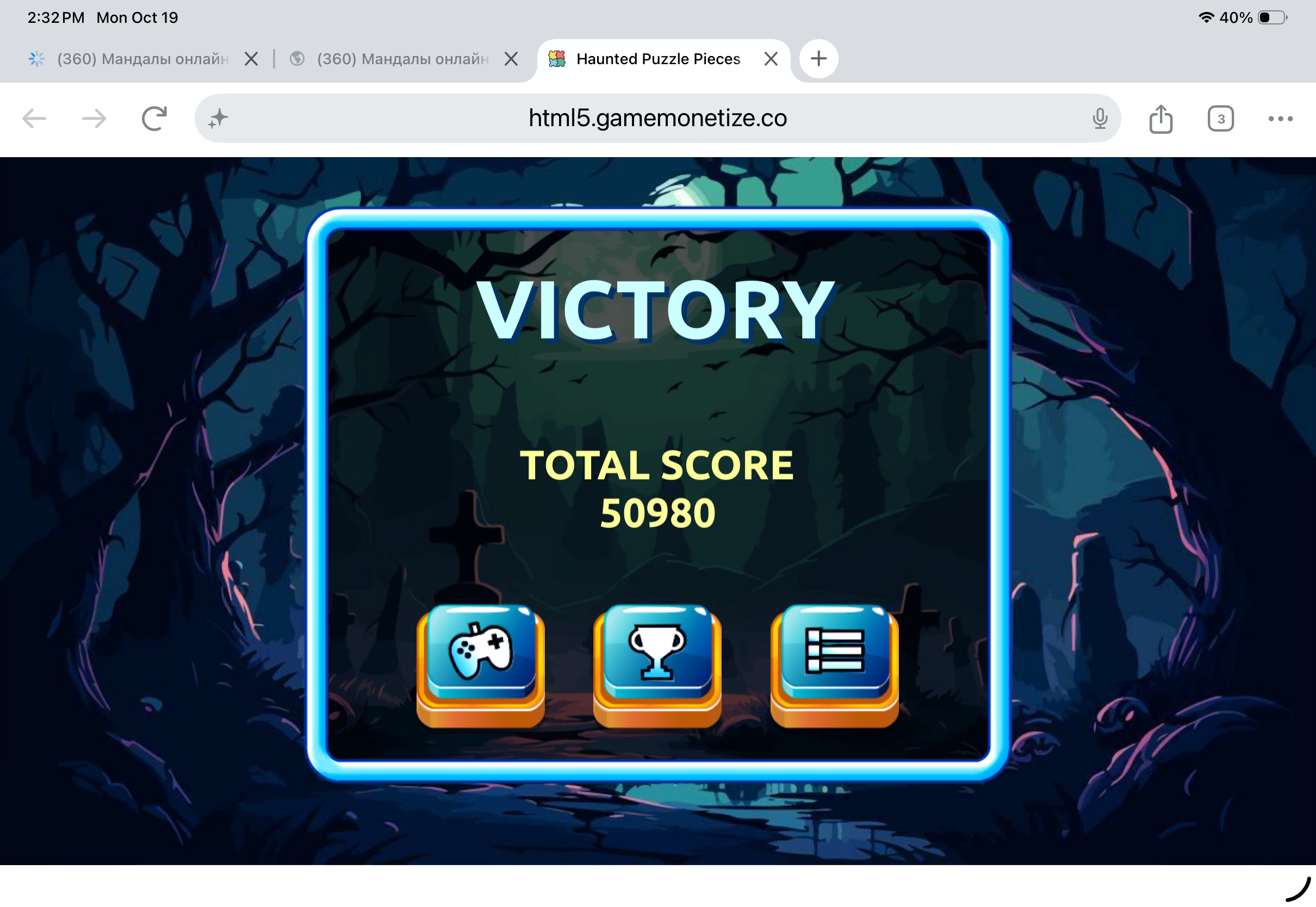Focus the html5.gamemonetize.co address bar
The height and width of the screenshot is (907, 1316).
(x=657, y=118)
